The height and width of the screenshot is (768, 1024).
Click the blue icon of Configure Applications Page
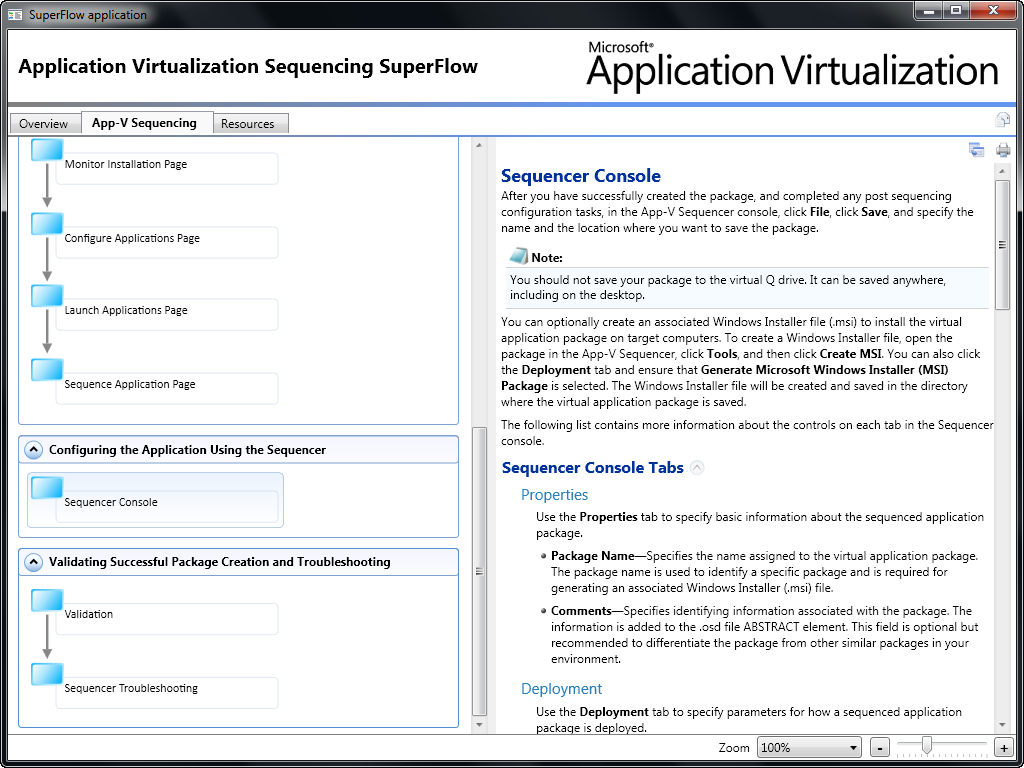point(47,224)
